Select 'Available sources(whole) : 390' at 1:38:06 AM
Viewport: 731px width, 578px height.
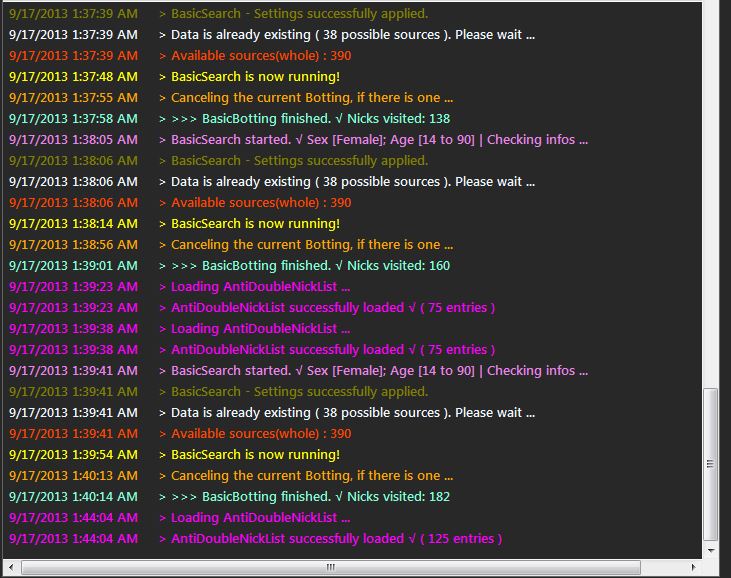pos(180,203)
